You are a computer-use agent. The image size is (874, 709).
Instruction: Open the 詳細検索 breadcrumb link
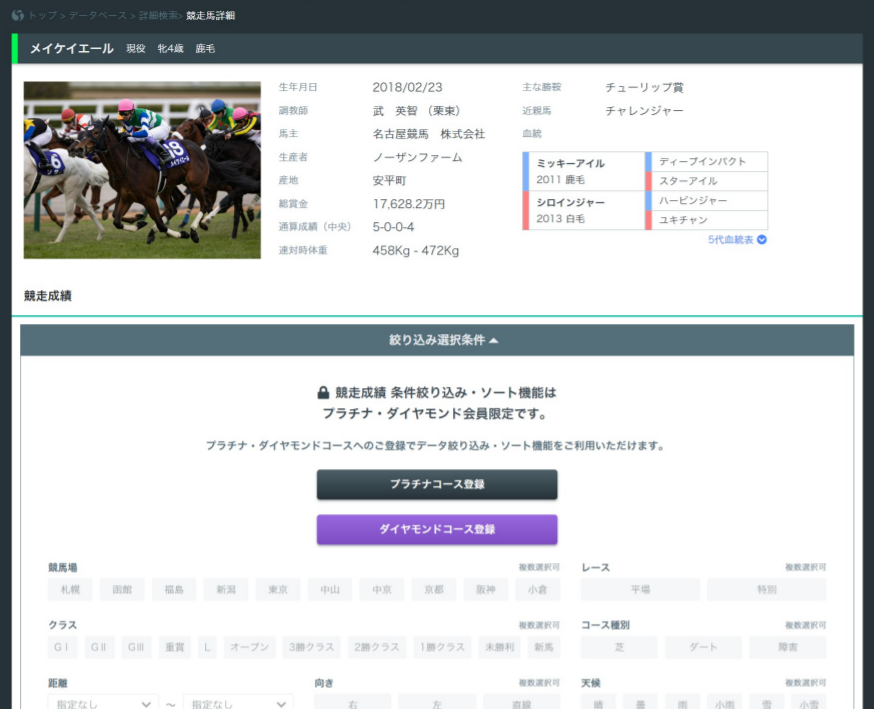pyautogui.click(x=158, y=16)
